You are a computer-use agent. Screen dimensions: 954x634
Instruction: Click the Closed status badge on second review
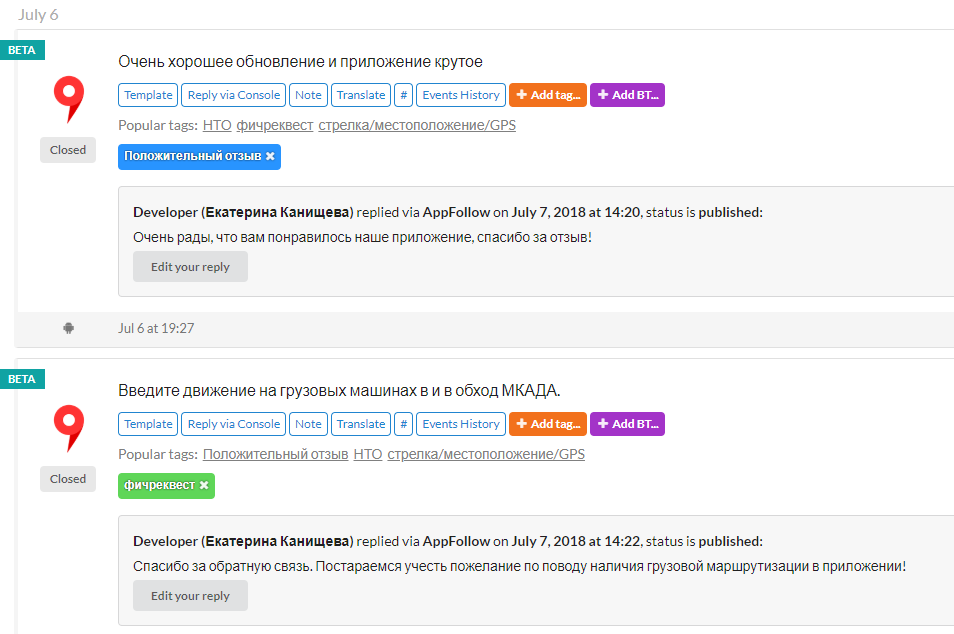click(68, 479)
